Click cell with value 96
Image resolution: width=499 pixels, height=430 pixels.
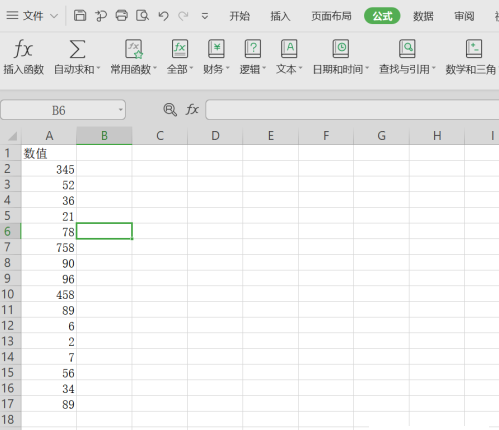coord(49,278)
